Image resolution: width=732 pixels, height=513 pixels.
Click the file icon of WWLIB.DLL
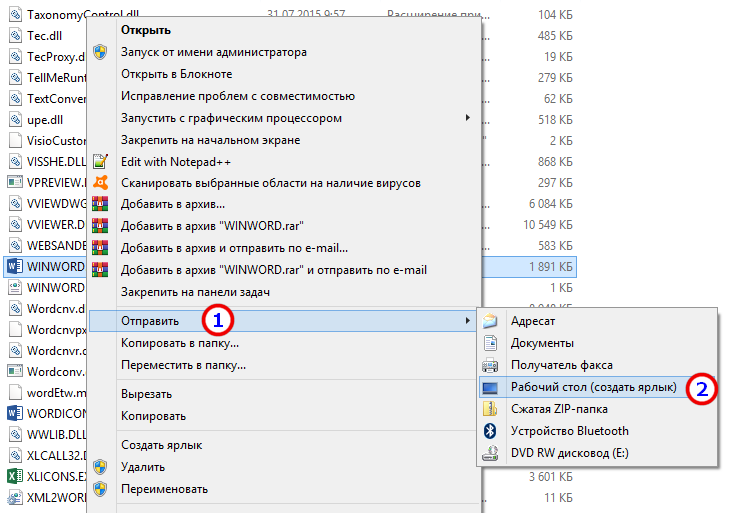tap(15, 435)
